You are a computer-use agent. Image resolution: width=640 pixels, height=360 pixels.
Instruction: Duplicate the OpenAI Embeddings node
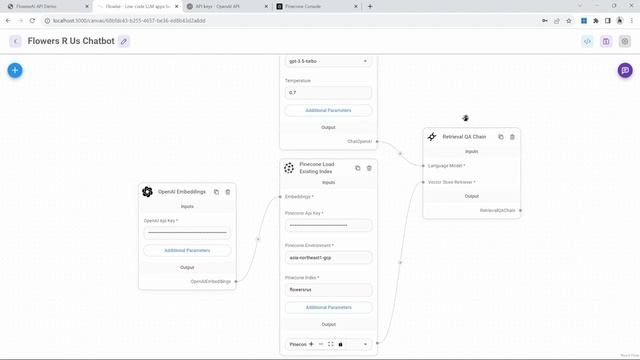point(216,192)
